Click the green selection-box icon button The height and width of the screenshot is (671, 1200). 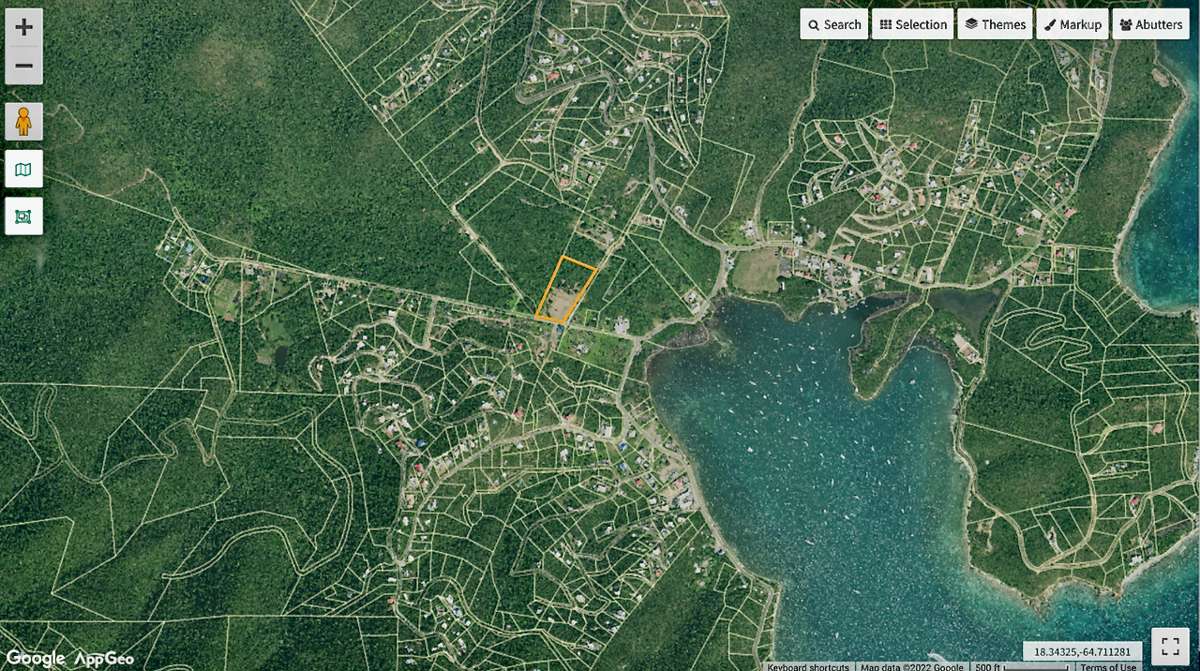coord(24,215)
